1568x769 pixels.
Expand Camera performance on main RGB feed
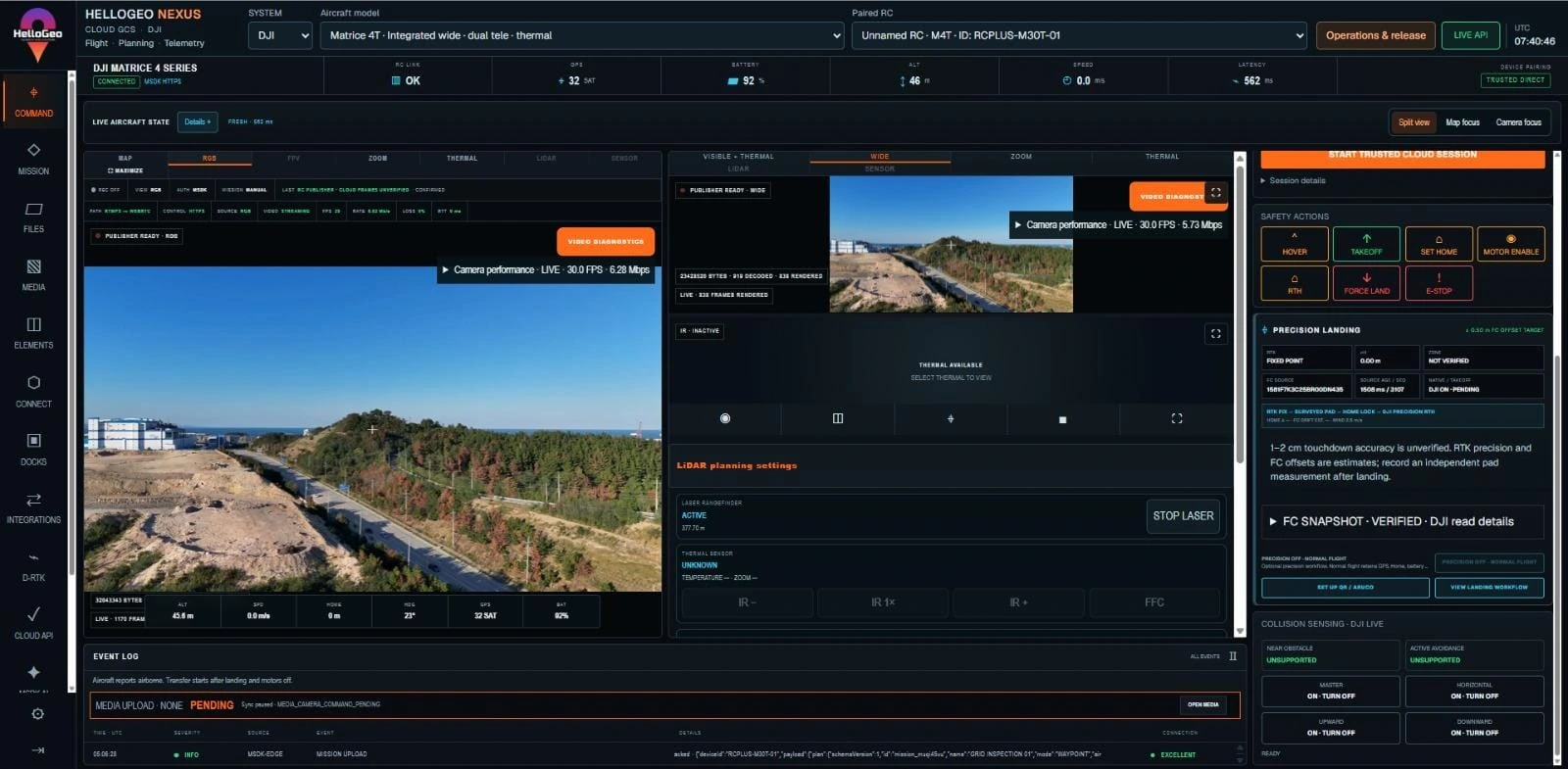pyautogui.click(x=547, y=269)
